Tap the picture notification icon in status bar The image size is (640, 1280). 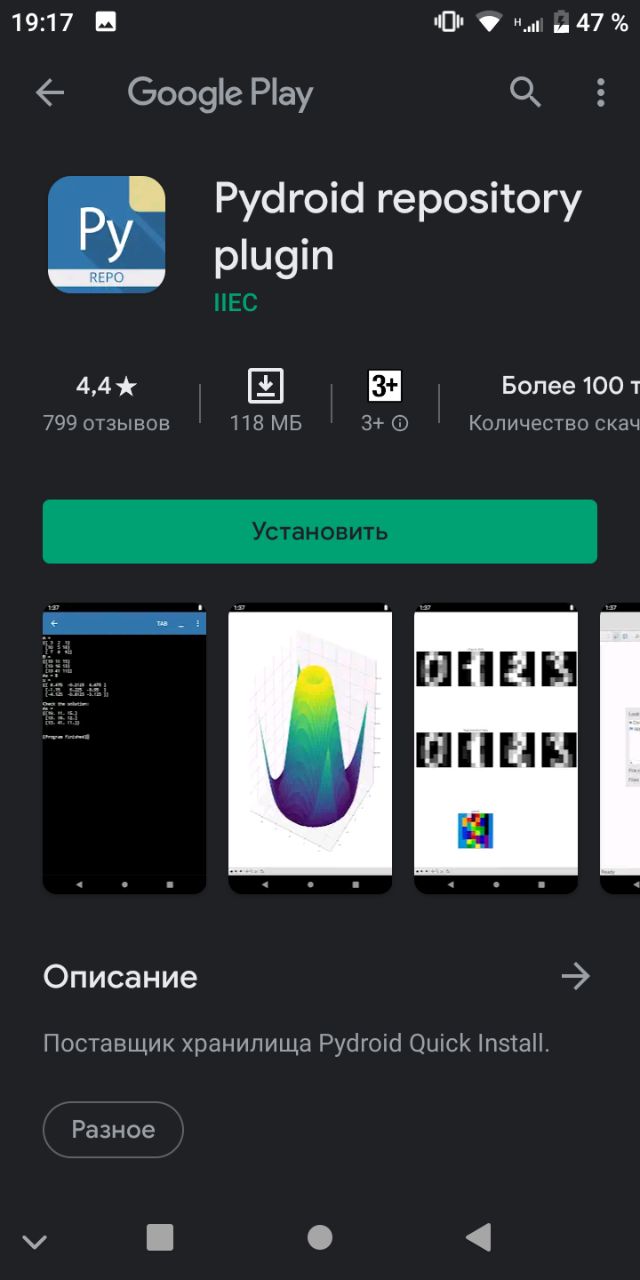106,22
